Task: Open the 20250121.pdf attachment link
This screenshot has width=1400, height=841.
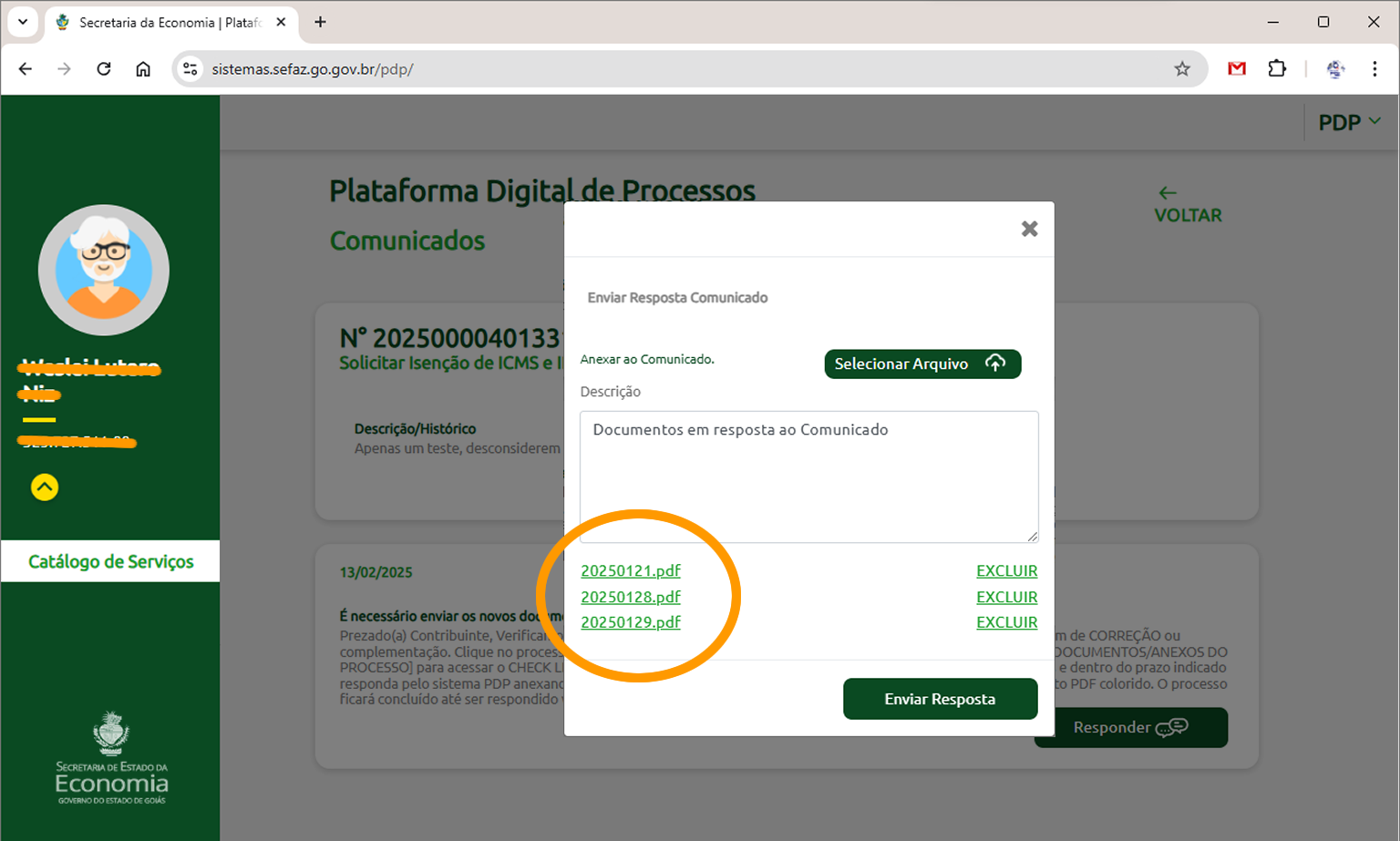Action: click(x=630, y=570)
